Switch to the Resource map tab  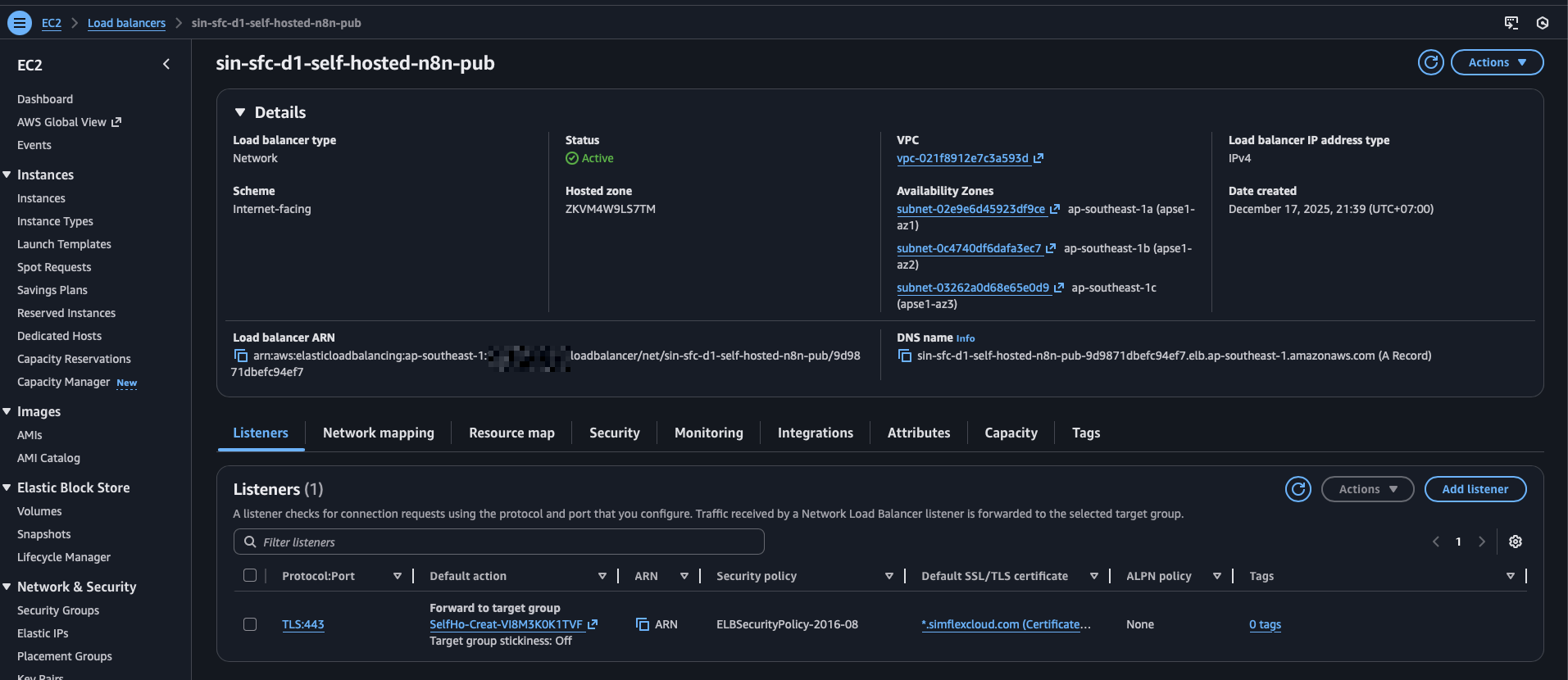(511, 433)
